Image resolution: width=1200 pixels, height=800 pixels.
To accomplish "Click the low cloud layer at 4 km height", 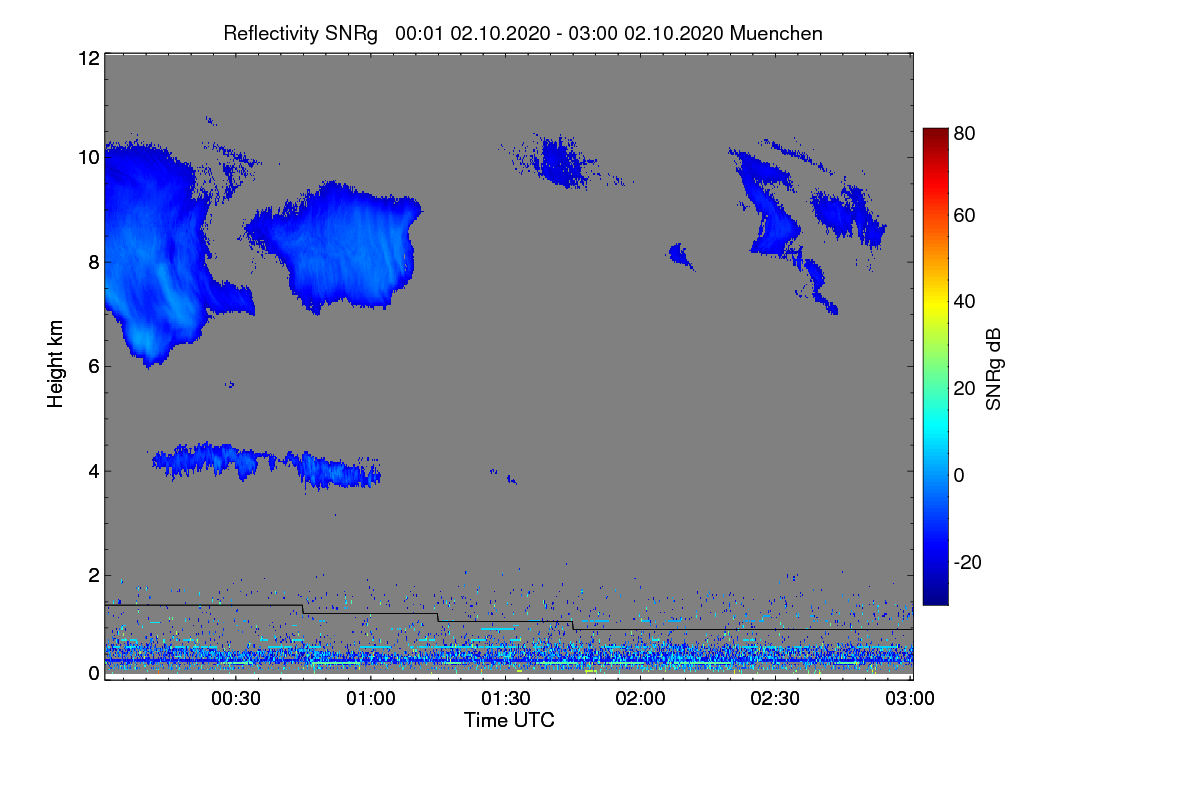I will [266, 464].
